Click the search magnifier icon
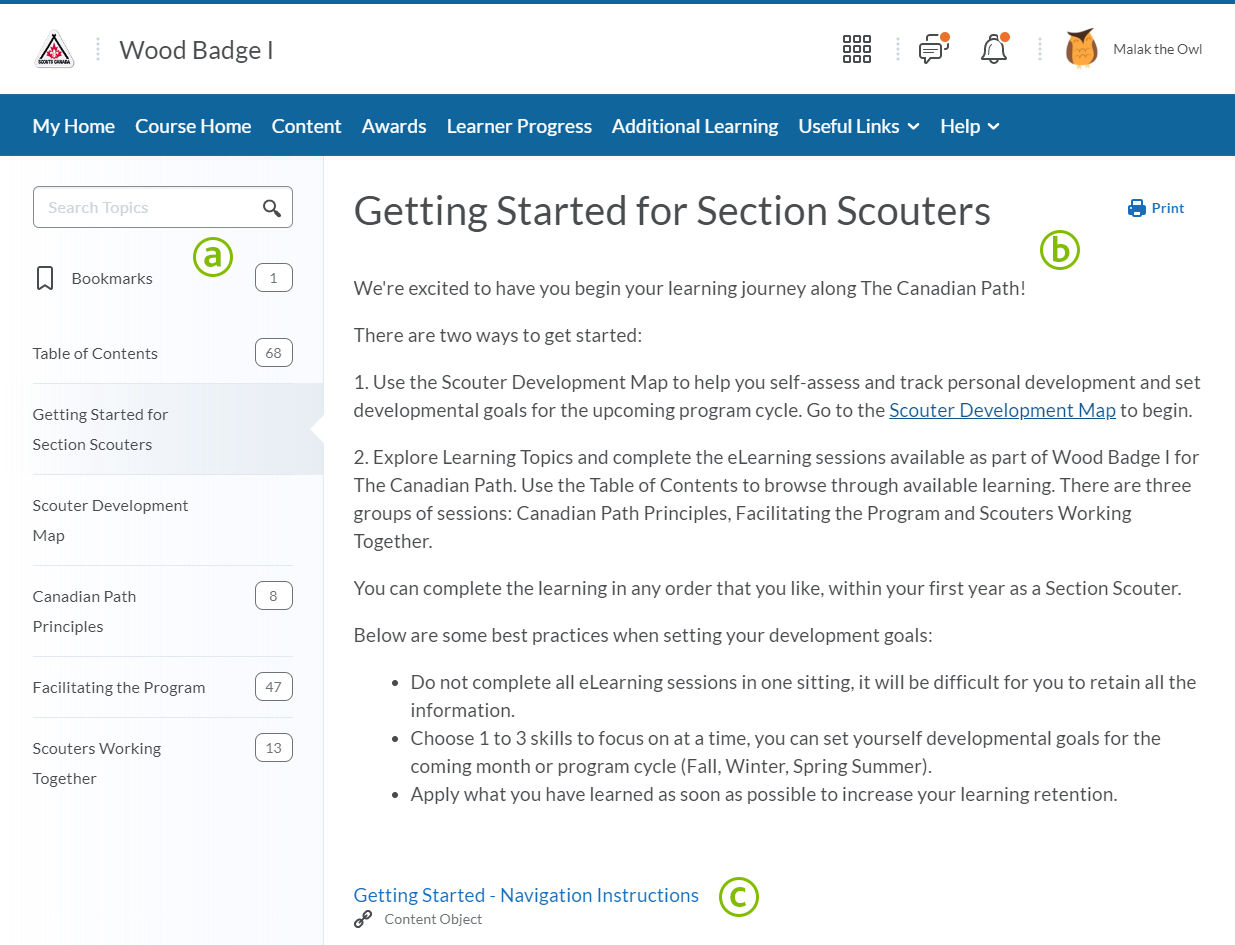This screenshot has height=945, width=1235. (x=272, y=208)
